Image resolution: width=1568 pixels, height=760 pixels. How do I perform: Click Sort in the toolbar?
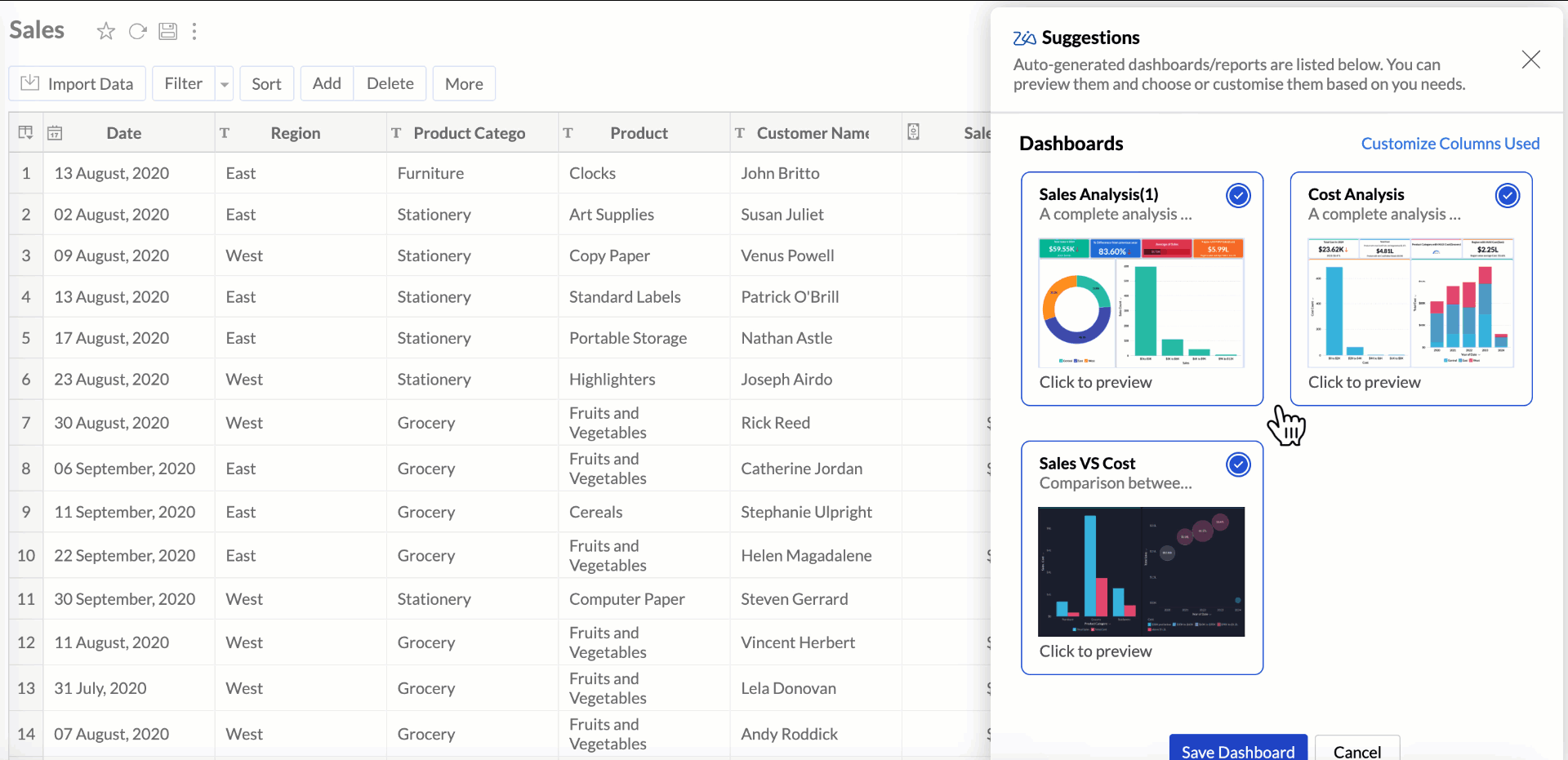pyautogui.click(x=266, y=84)
